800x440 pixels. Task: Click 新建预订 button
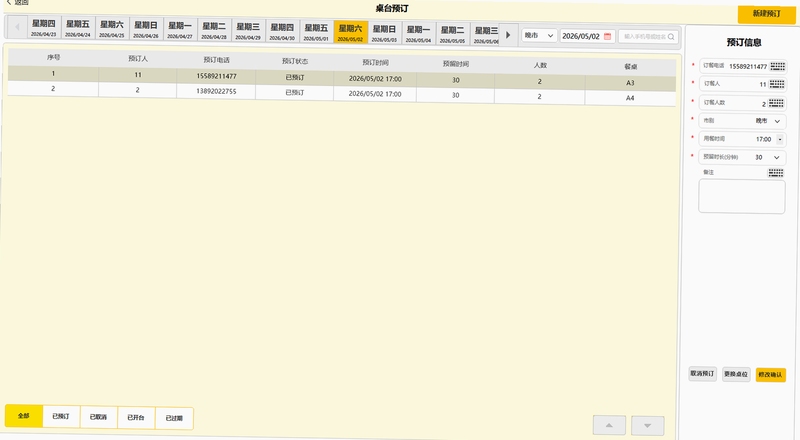(766, 14)
